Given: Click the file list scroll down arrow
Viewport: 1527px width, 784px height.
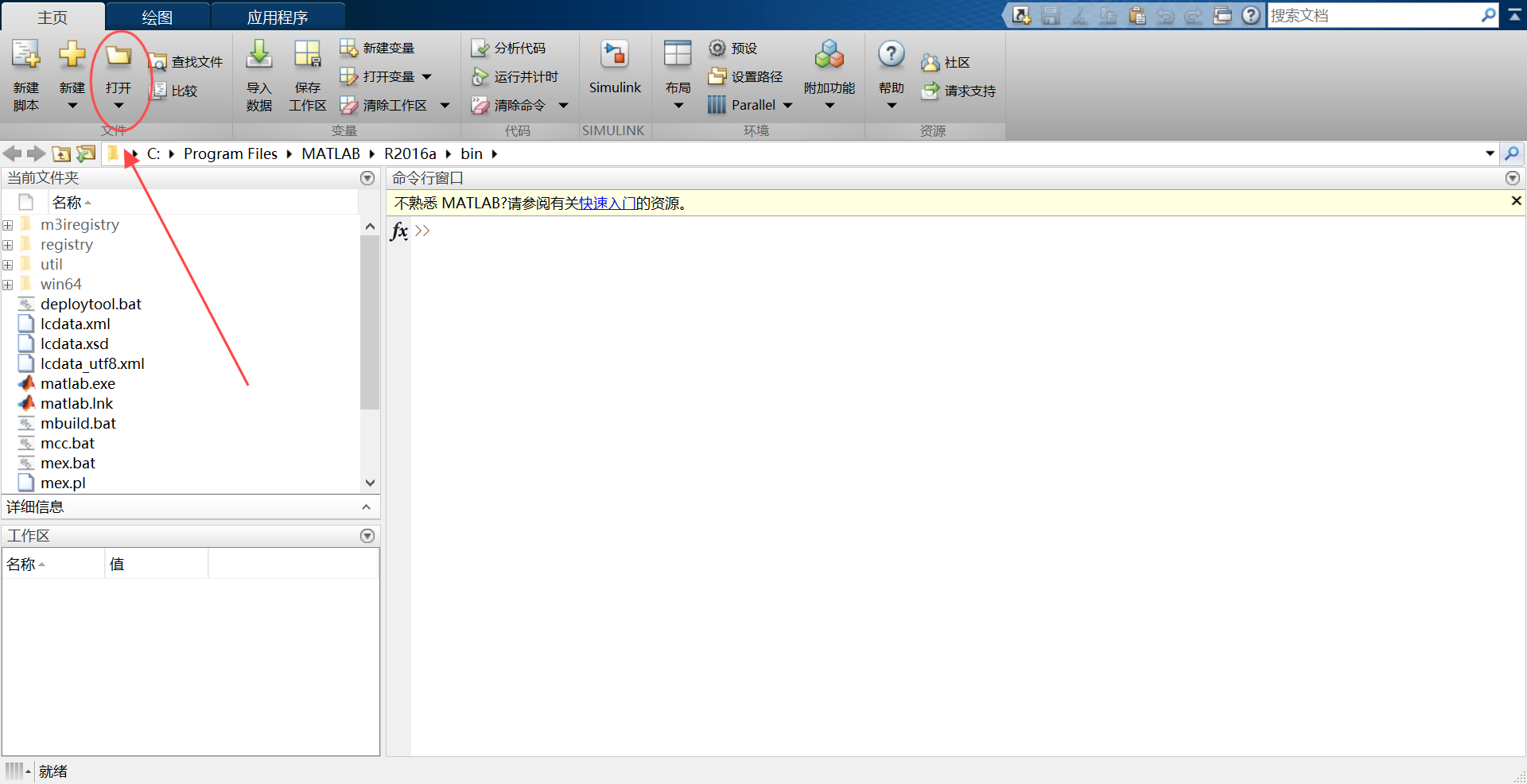Looking at the screenshot, I should click(x=370, y=483).
